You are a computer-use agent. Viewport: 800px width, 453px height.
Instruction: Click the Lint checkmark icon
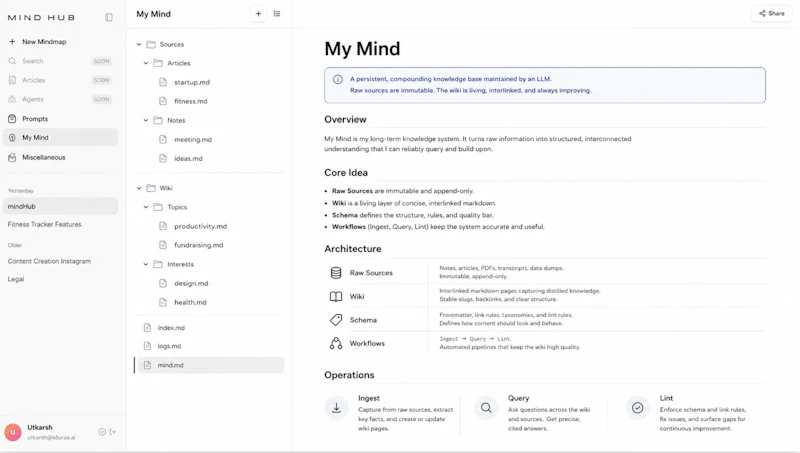[638, 408]
